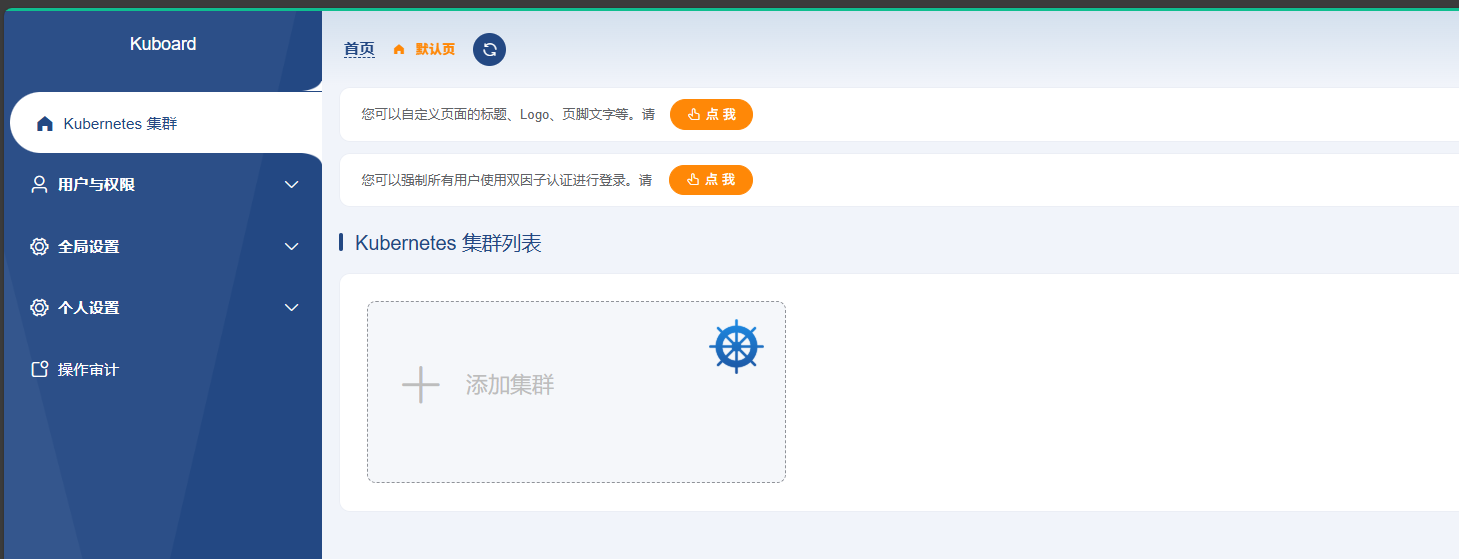Viewport: 1459px width, 559px height.
Task: Click the gear icon next to 个人设置
Action: point(40,308)
